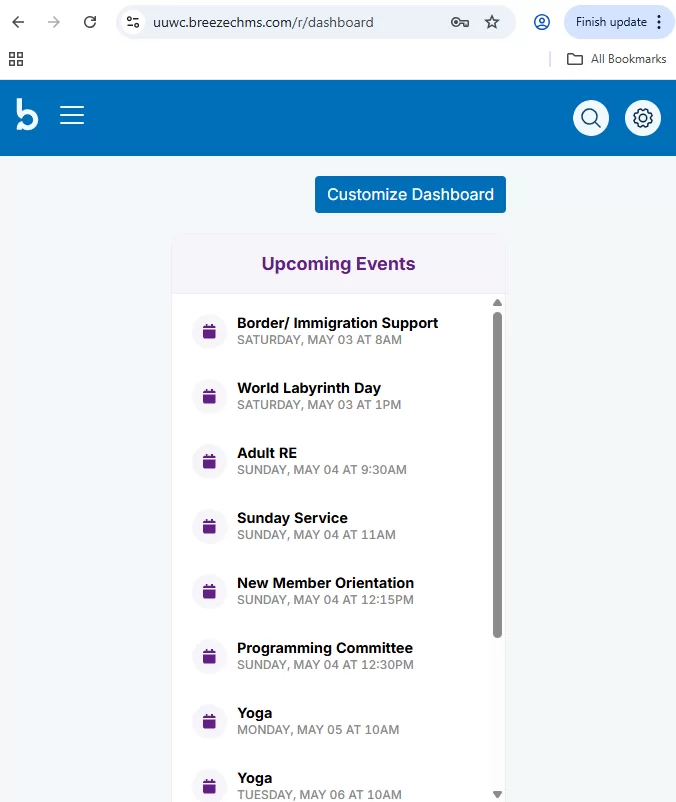Click the browser address bar URL
The width and height of the screenshot is (676, 802).
pos(263,22)
